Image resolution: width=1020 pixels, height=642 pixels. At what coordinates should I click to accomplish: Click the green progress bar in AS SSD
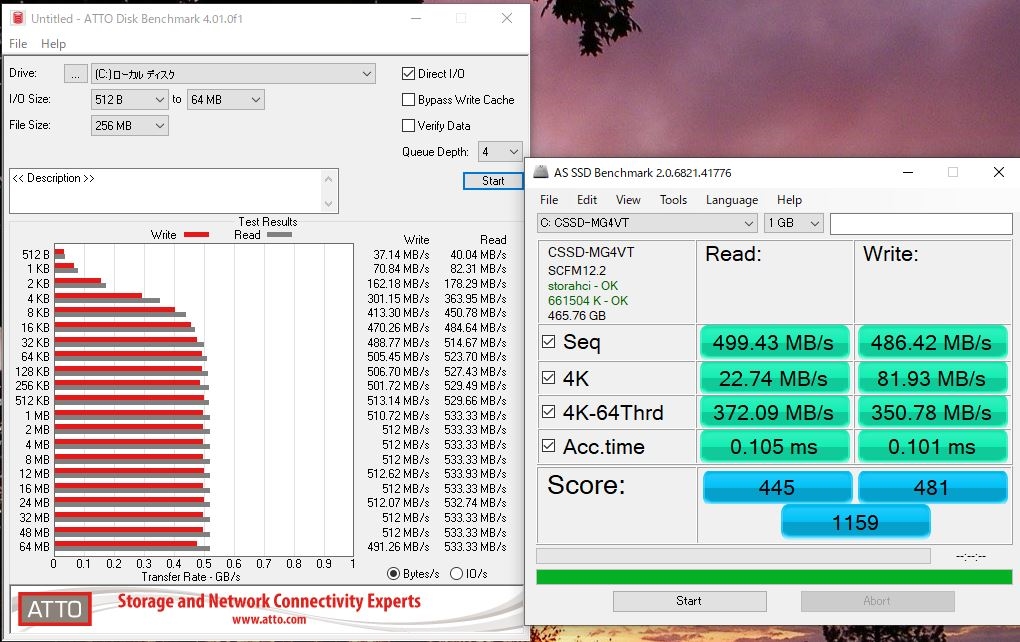(774, 577)
